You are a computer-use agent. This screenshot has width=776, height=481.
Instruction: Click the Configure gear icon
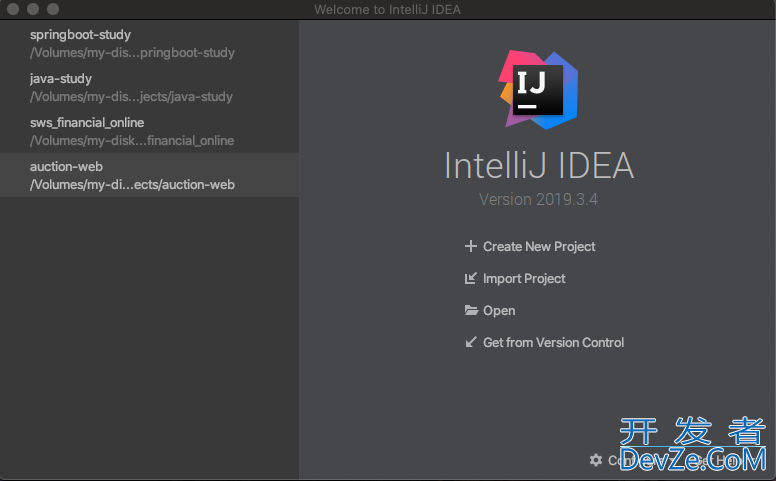pos(596,460)
